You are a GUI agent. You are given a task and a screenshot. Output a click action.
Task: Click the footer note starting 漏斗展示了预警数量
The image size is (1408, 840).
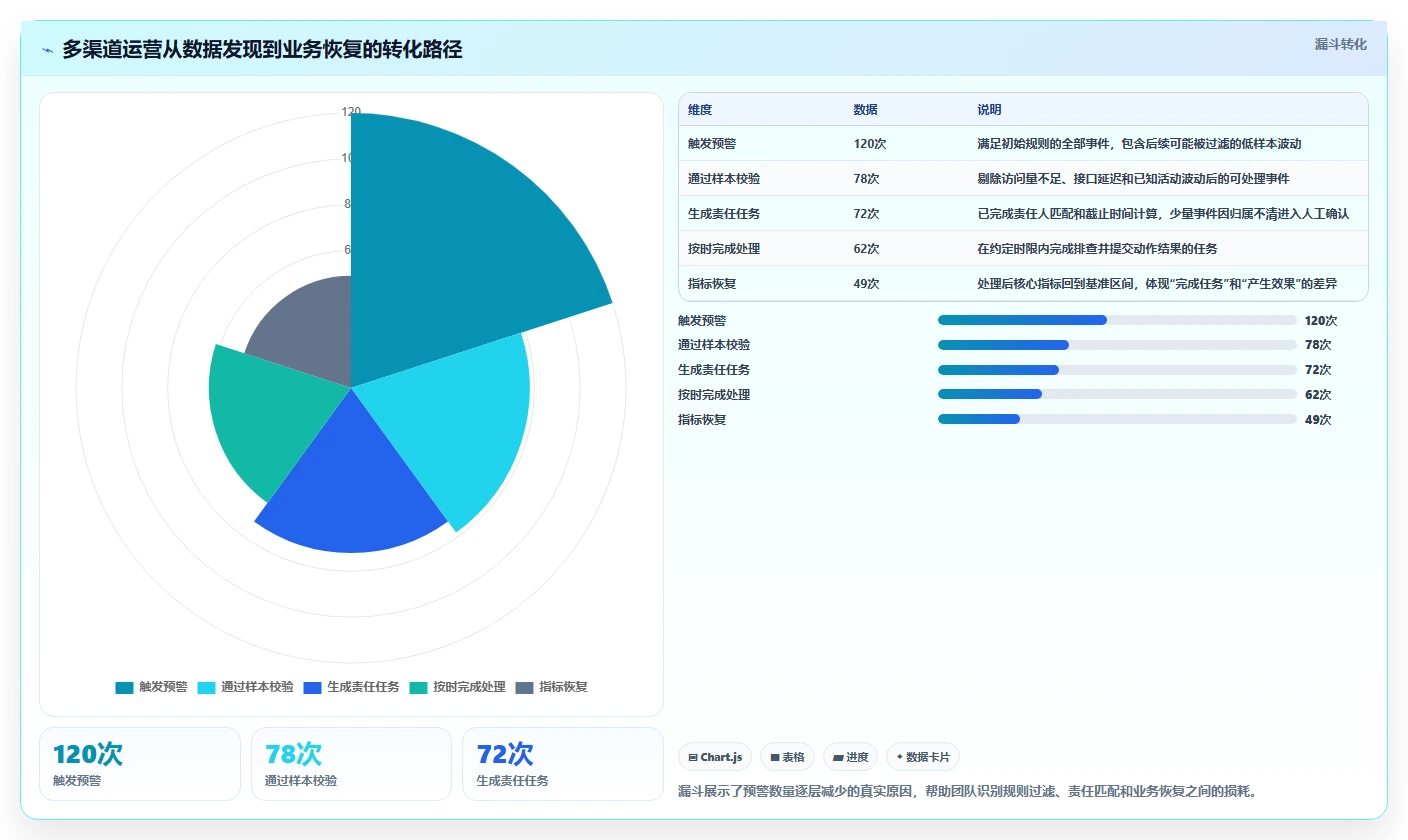click(x=967, y=791)
